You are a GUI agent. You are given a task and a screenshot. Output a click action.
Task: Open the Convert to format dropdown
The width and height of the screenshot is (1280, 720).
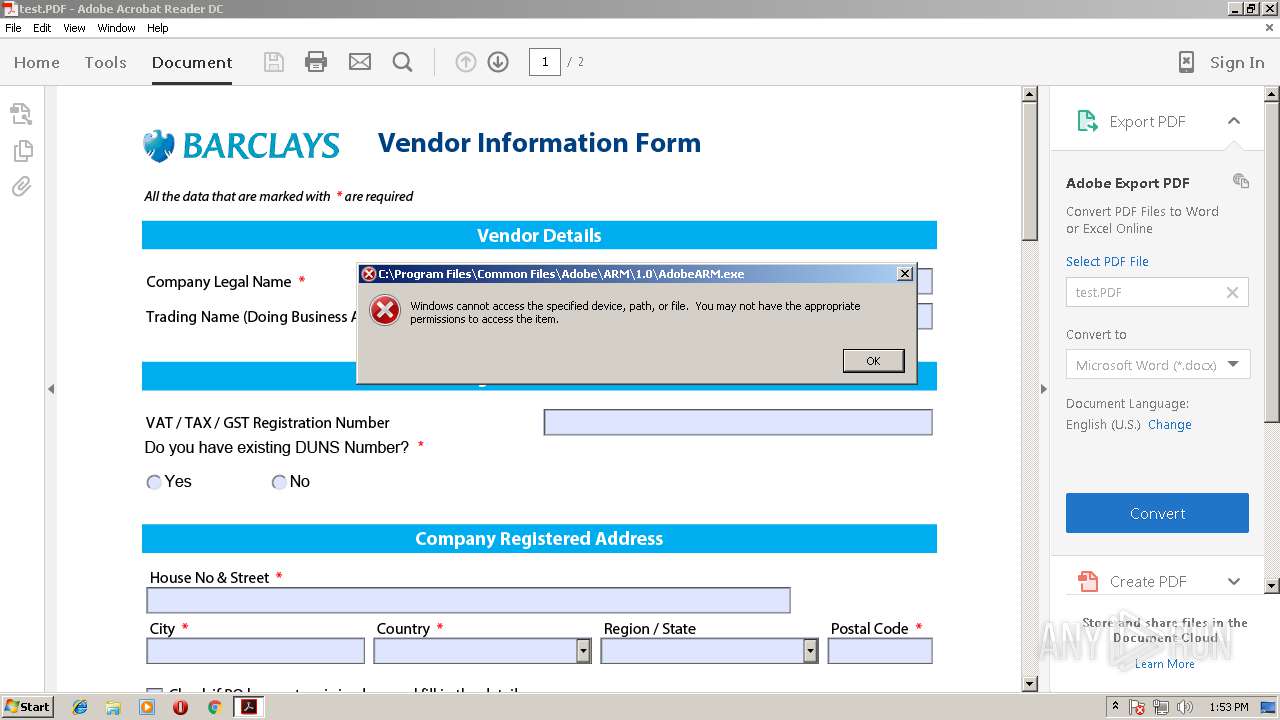[x=1233, y=365]
